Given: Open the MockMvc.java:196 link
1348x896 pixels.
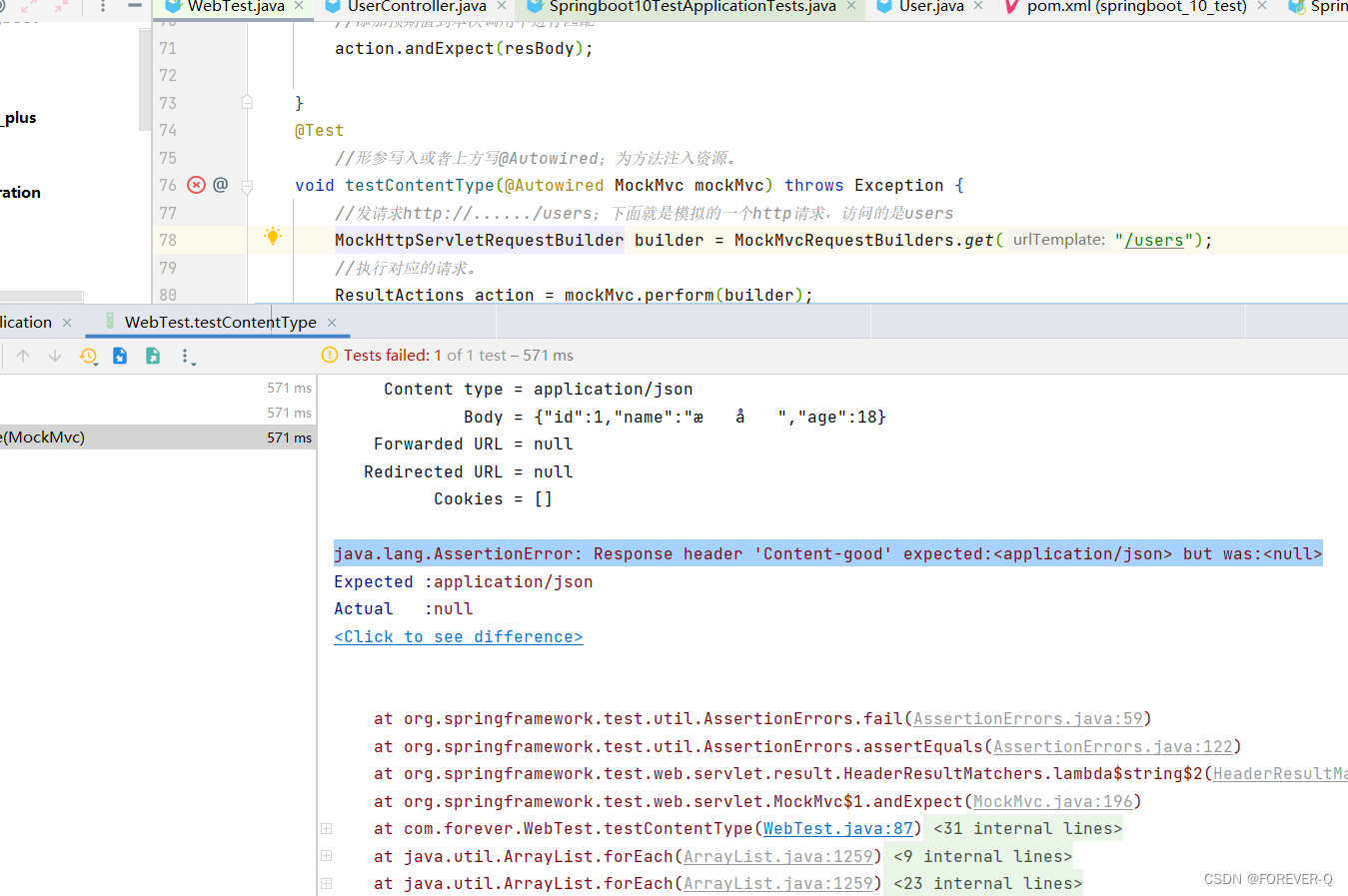Looking at the screenshot, I should (1052, 802).
